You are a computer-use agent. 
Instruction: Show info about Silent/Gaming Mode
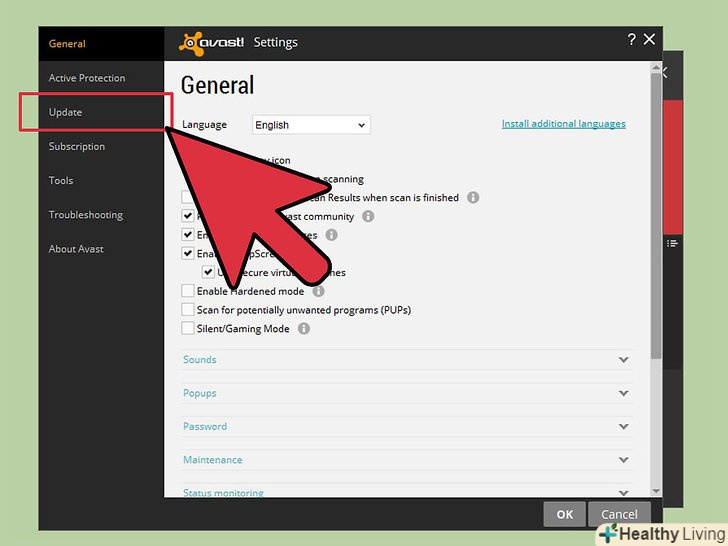click(x=304, y=329)
